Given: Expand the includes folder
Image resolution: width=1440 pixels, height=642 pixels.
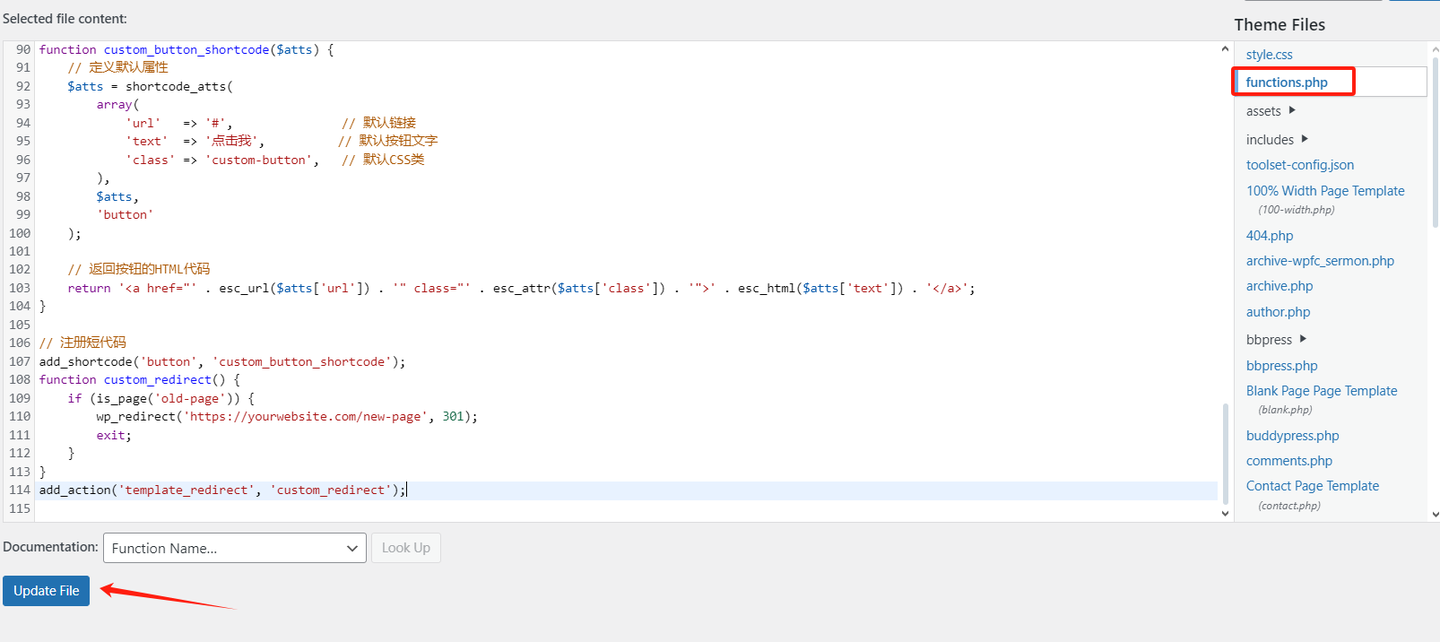Looking at the screenshot, I should (1272, 139).
